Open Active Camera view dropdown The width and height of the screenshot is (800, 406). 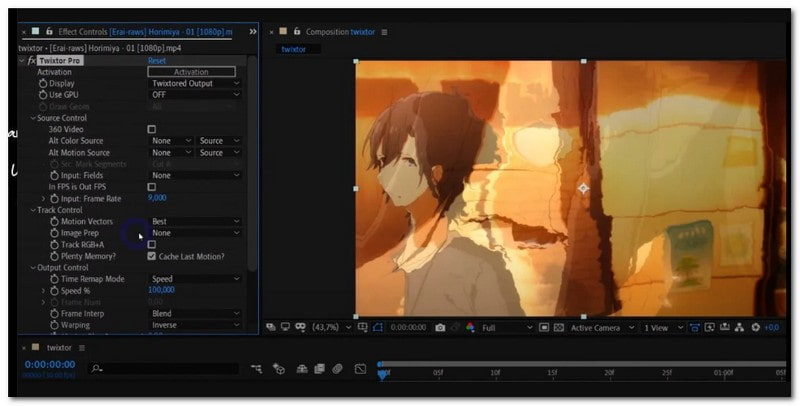pyautogui.click(x=602, y=327)
